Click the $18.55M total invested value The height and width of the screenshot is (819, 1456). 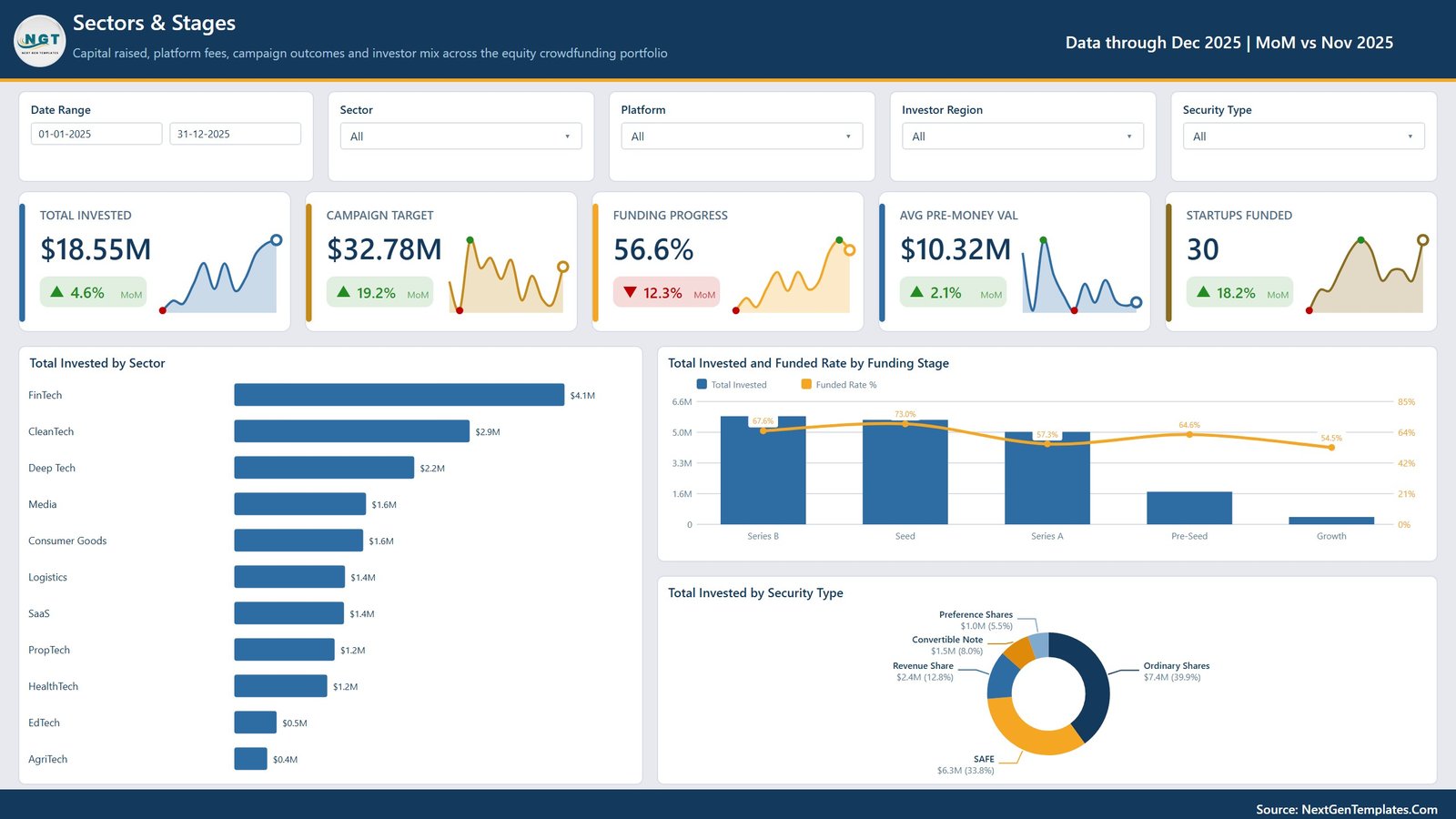[96, 249]
